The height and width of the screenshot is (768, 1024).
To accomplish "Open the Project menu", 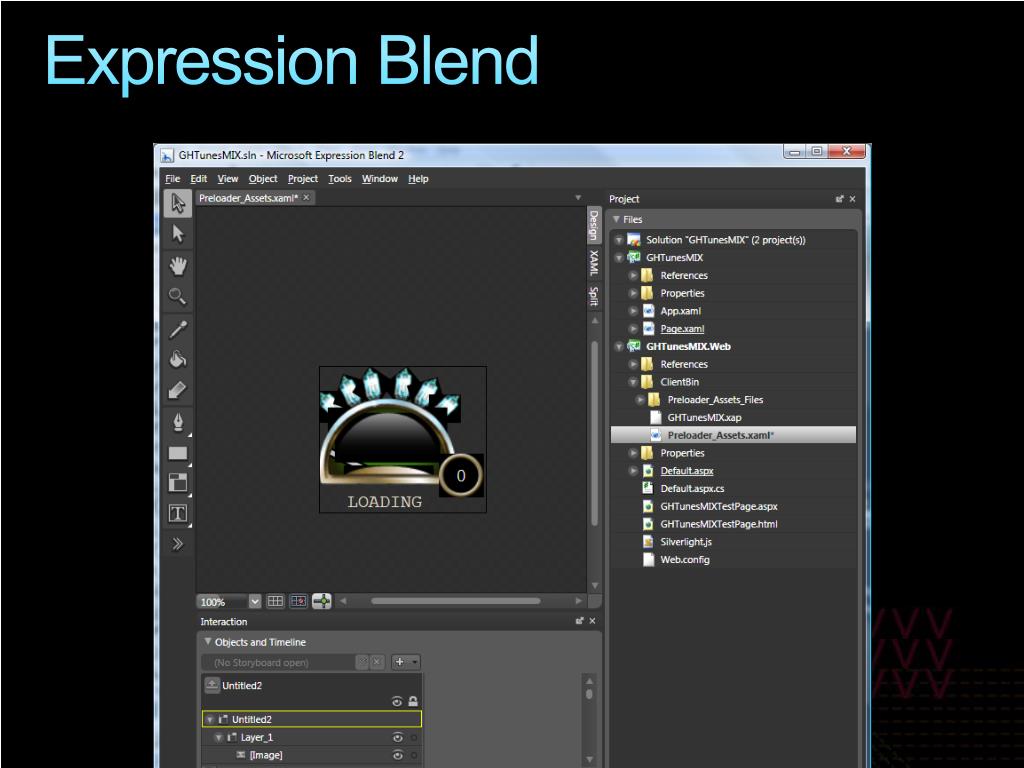I will pos(302,178).
